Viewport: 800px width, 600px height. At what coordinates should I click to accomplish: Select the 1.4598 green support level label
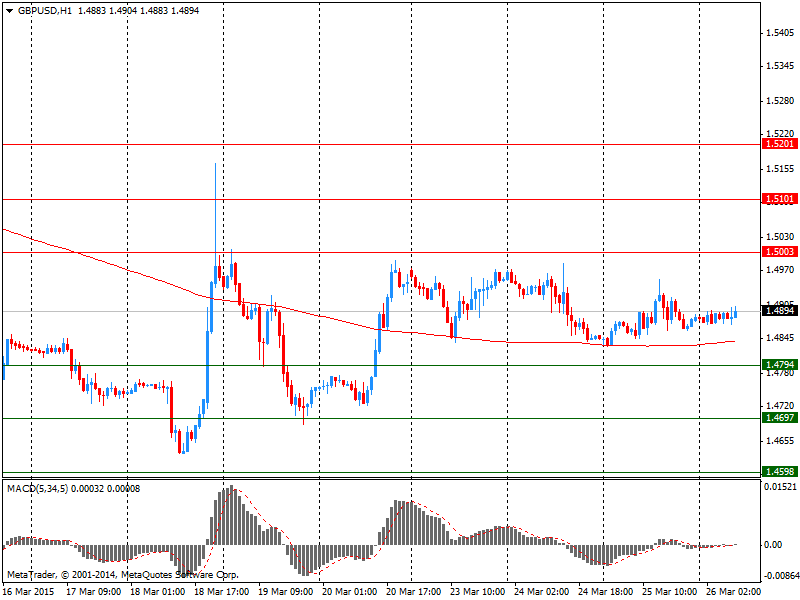click(779, 472)
